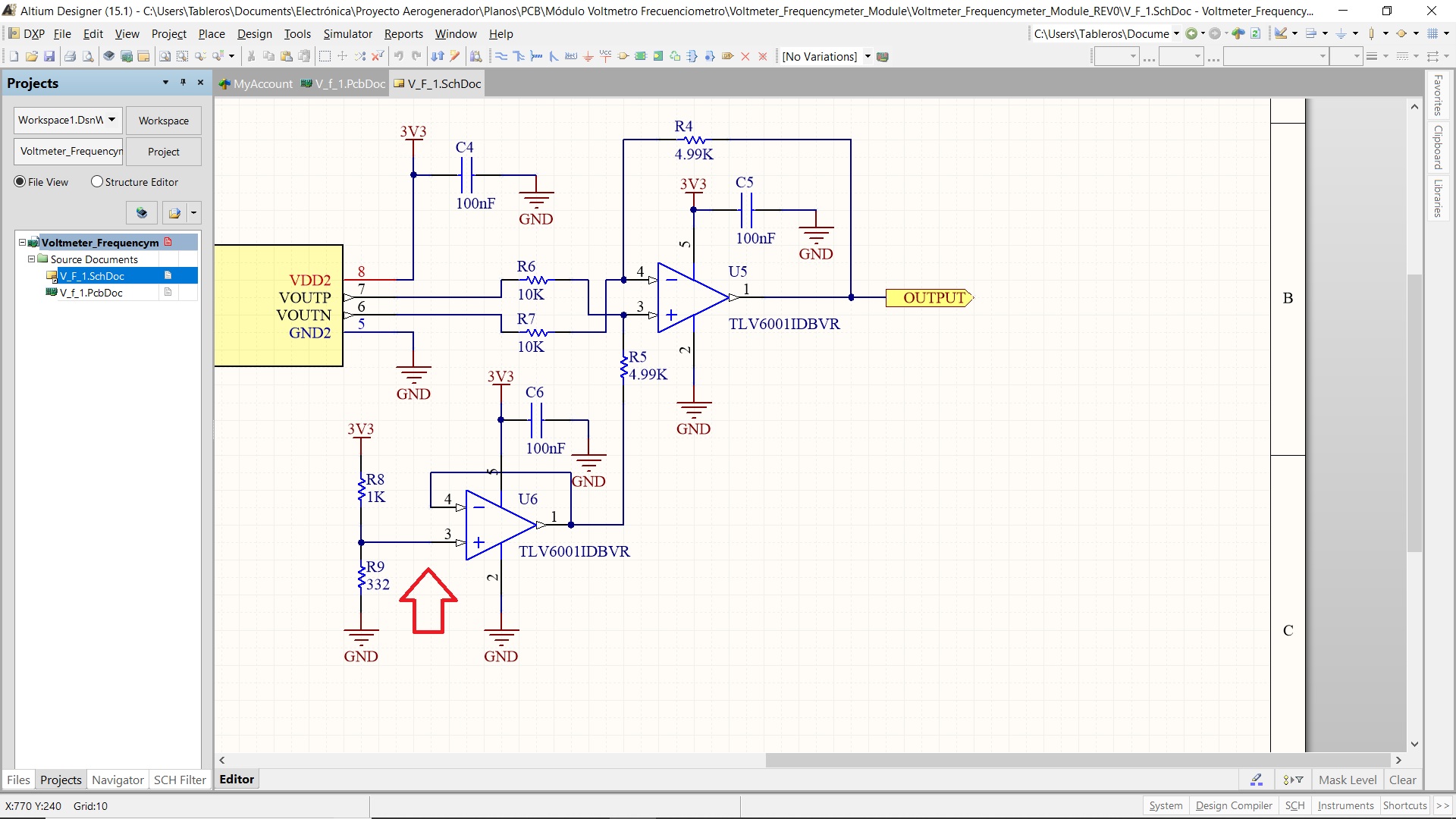Select V_f_1.PcbDoc in project tree
Viewport: 1456px width, 819px height.
tap(91, 293)
